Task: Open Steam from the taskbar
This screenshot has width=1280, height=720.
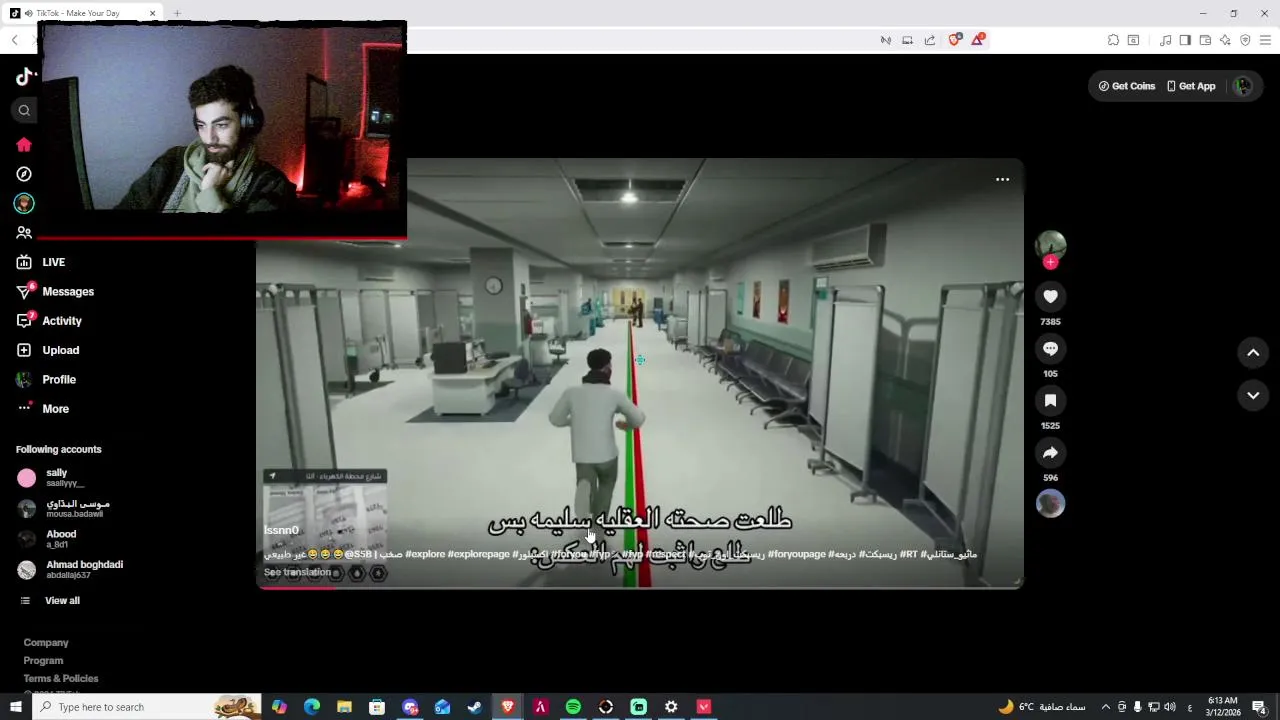Action: (475, 707)
